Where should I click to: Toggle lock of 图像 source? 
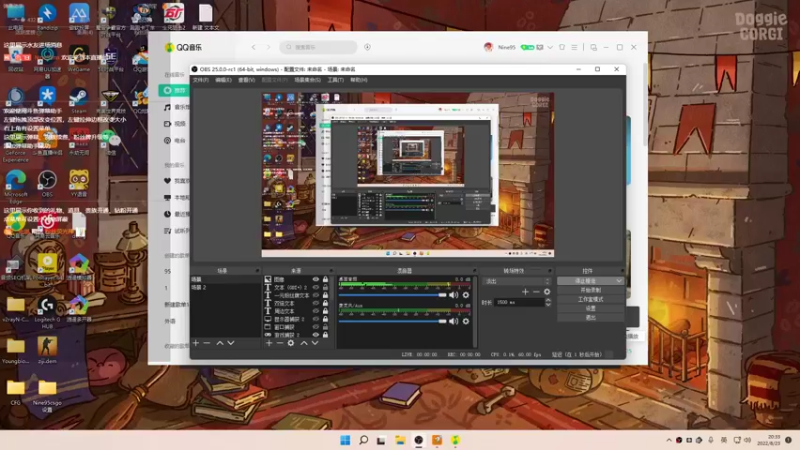(326, 279)
